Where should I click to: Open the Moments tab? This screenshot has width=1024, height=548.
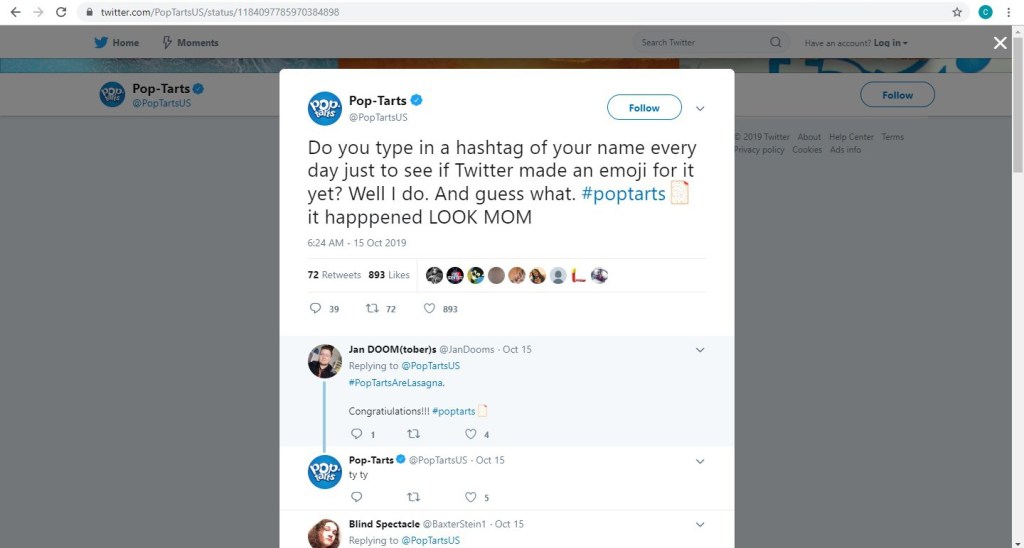pyautogui.click(x=190, y=43)
